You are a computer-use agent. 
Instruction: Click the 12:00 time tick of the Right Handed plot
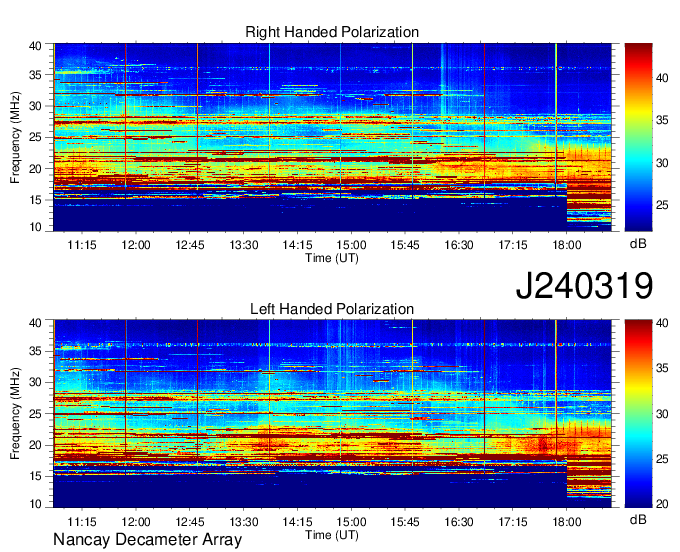[136, 245]
